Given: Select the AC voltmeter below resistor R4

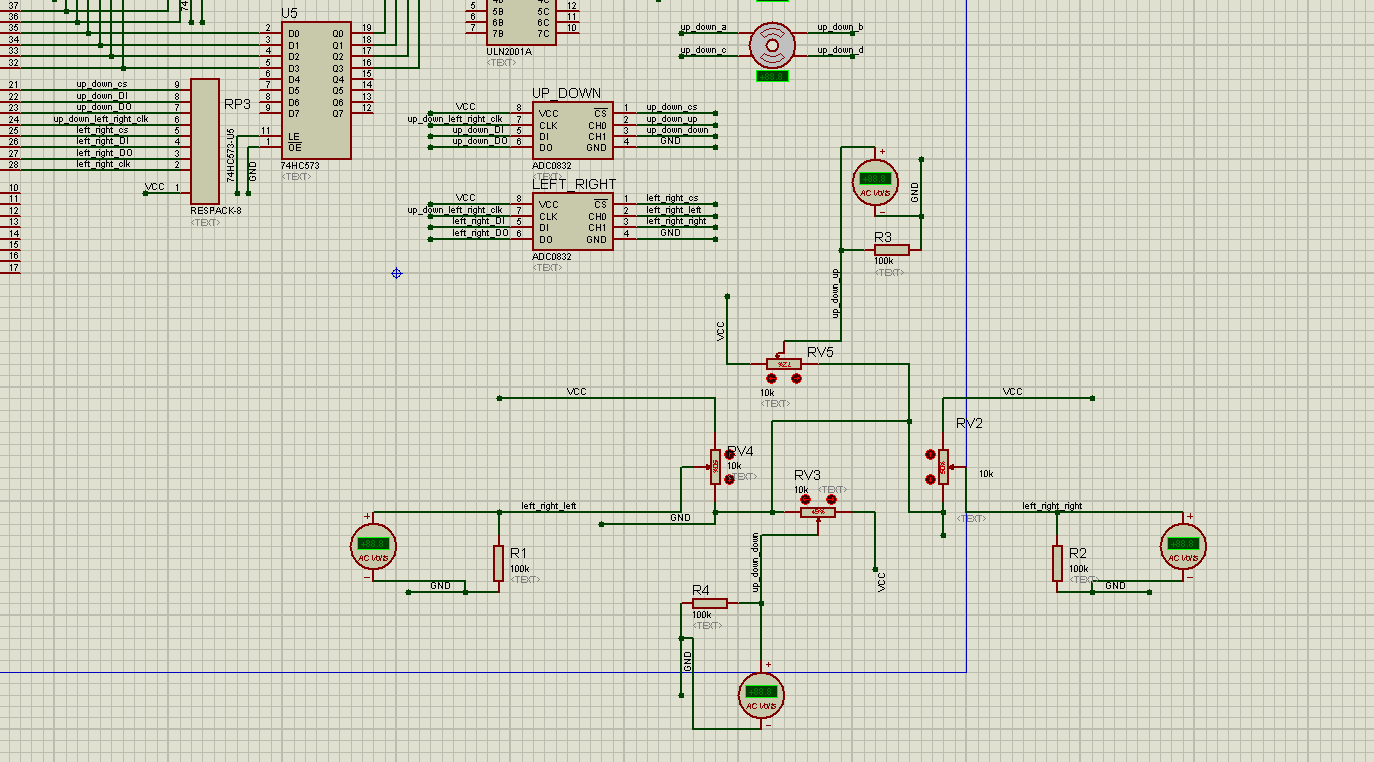Looking at the screenshot, I should coord(761,694).
